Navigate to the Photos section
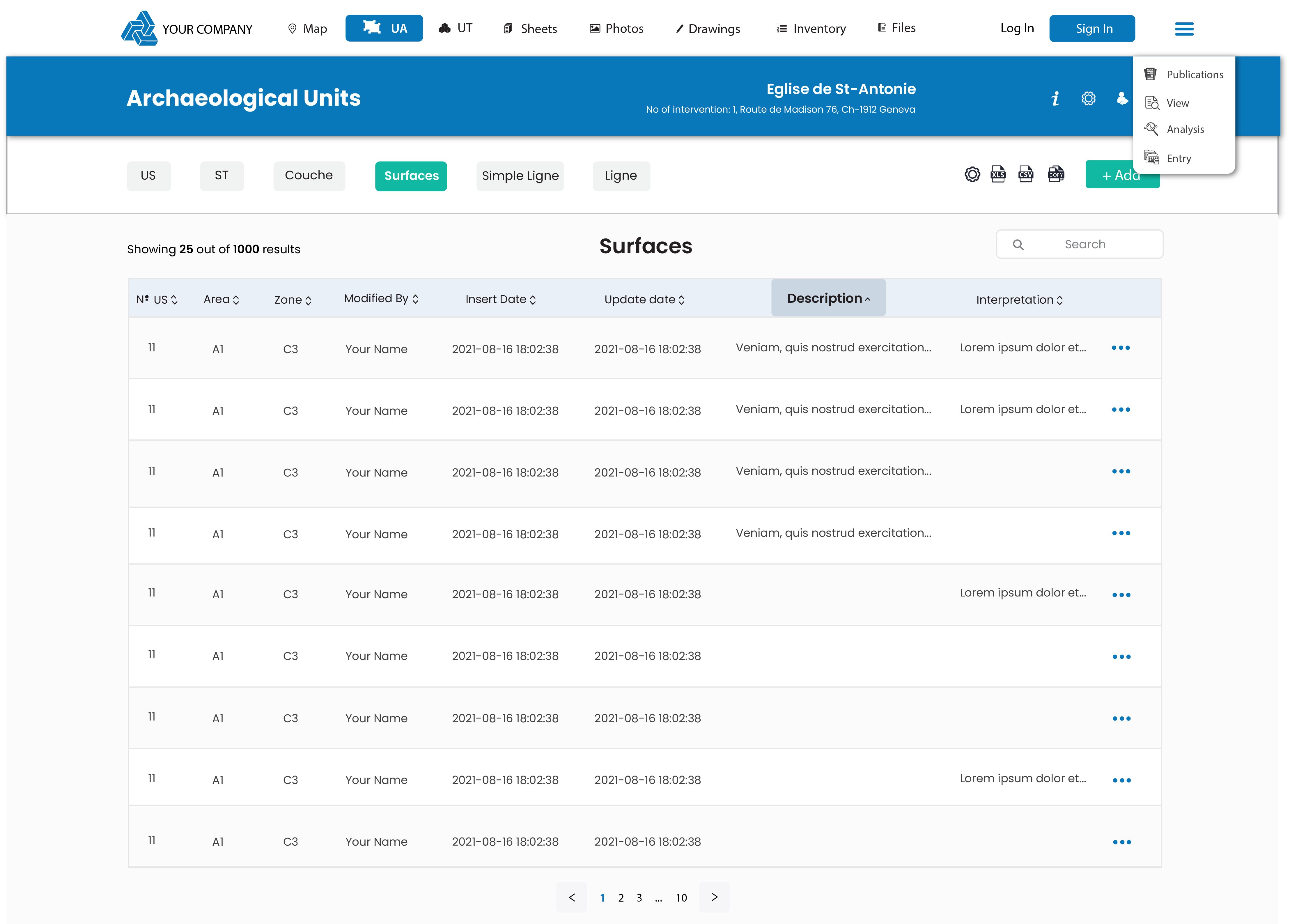 point(616,28)
